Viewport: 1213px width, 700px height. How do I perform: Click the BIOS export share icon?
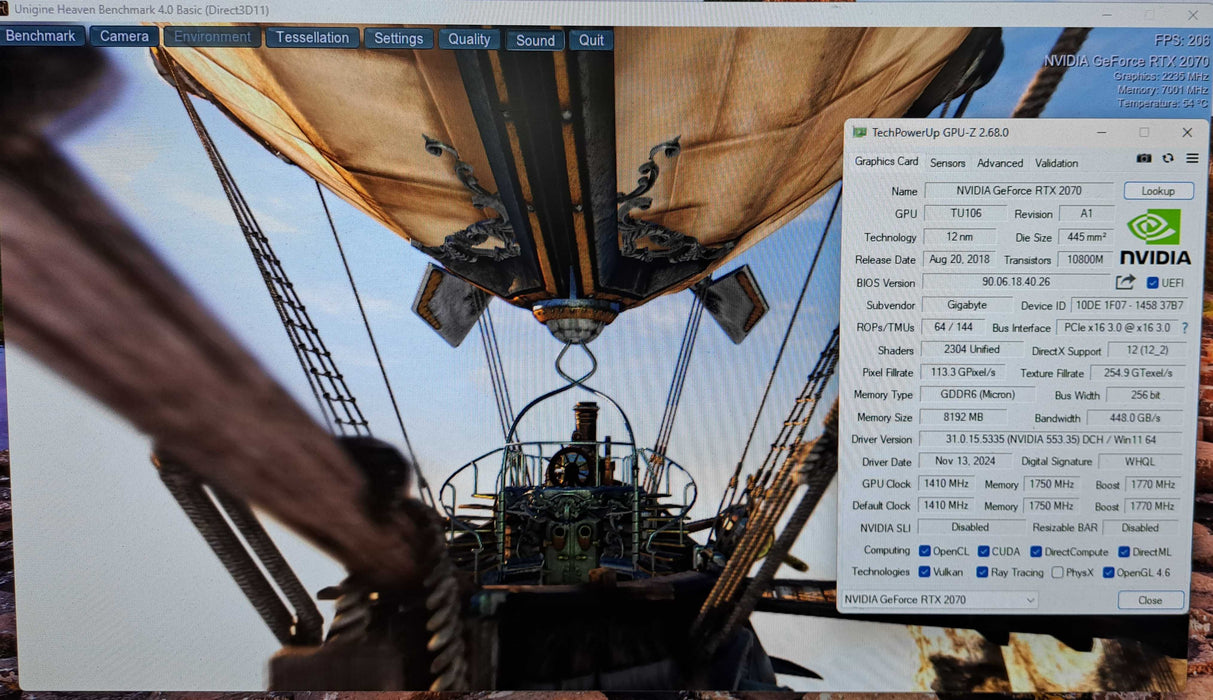[x=1126, y=282]
